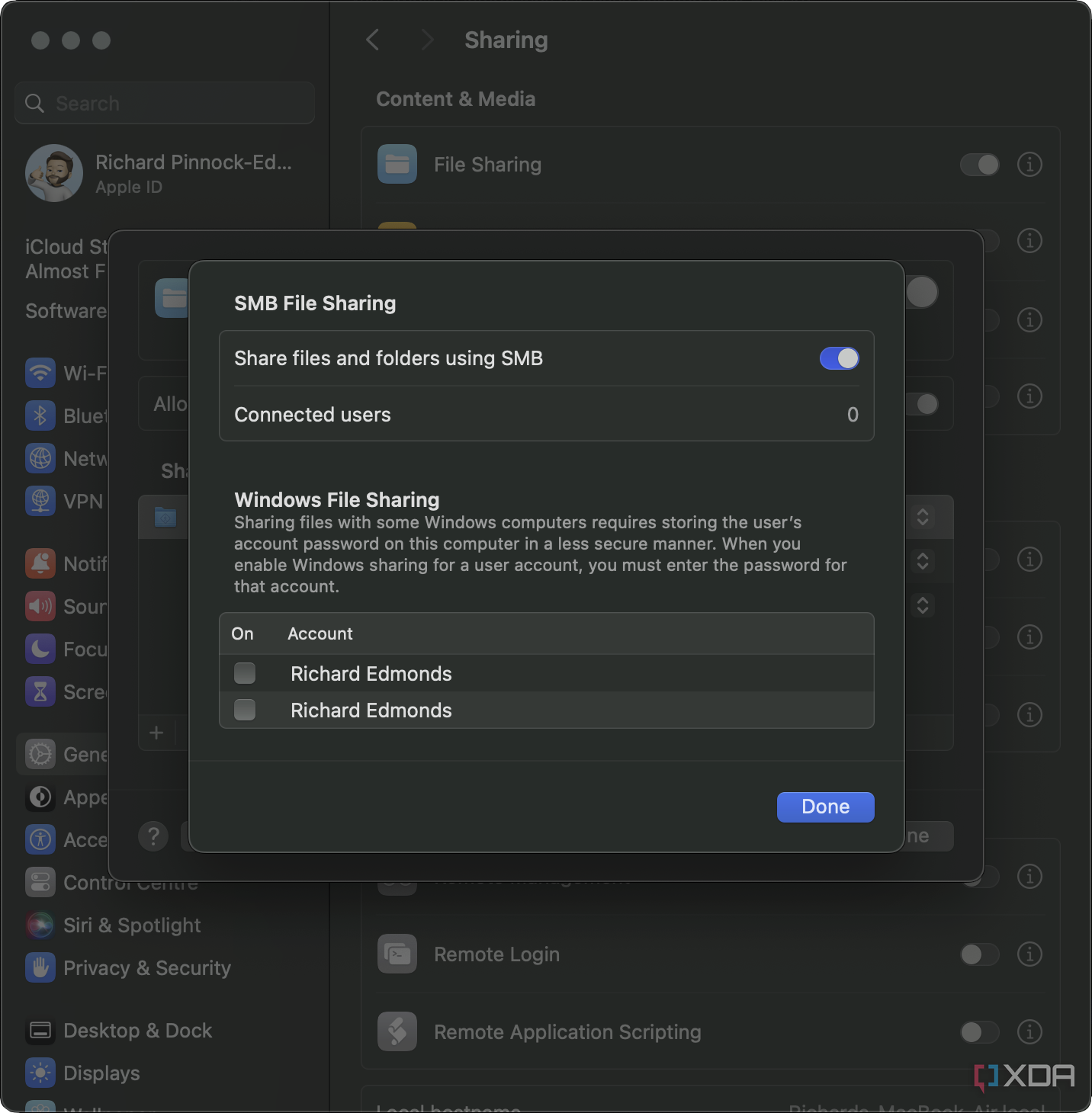Open Siri & Spotlight settings
Viewport: 1092px width, 1113px height.
(114, 925)
